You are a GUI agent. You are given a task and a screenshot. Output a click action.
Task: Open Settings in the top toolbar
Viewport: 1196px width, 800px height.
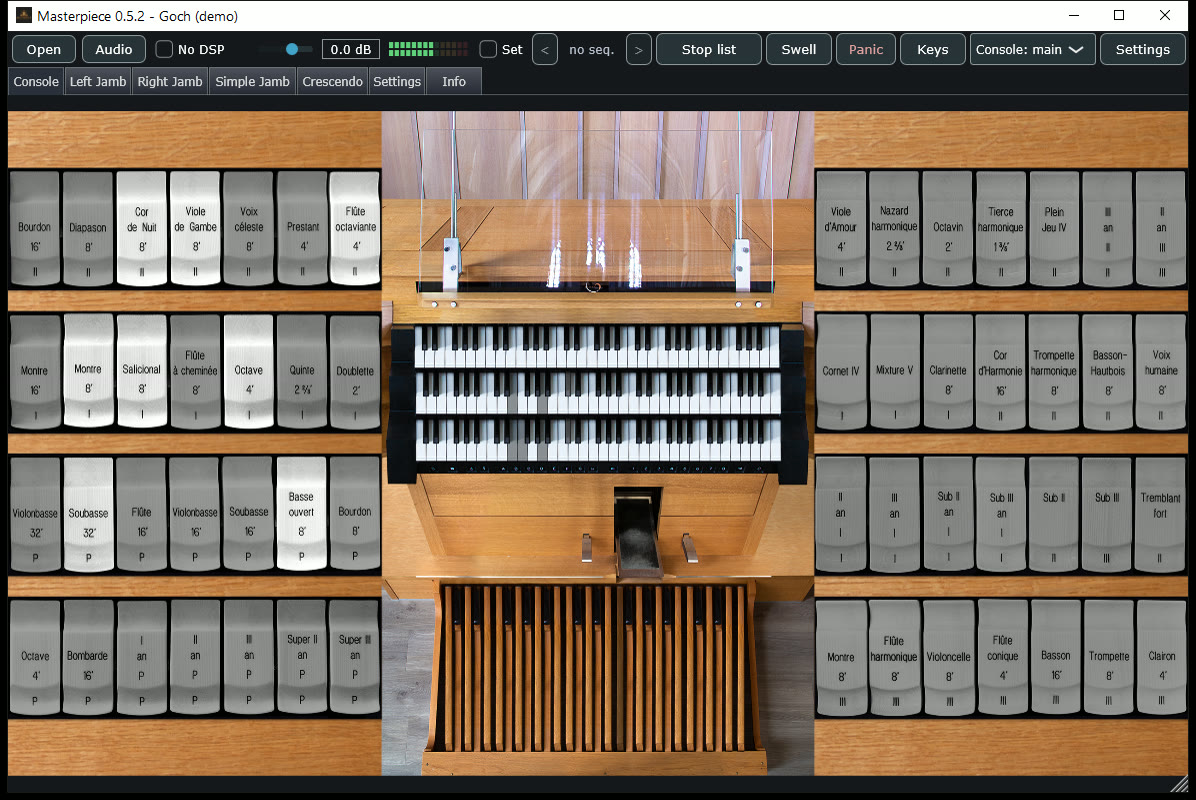pos(1143,50)
